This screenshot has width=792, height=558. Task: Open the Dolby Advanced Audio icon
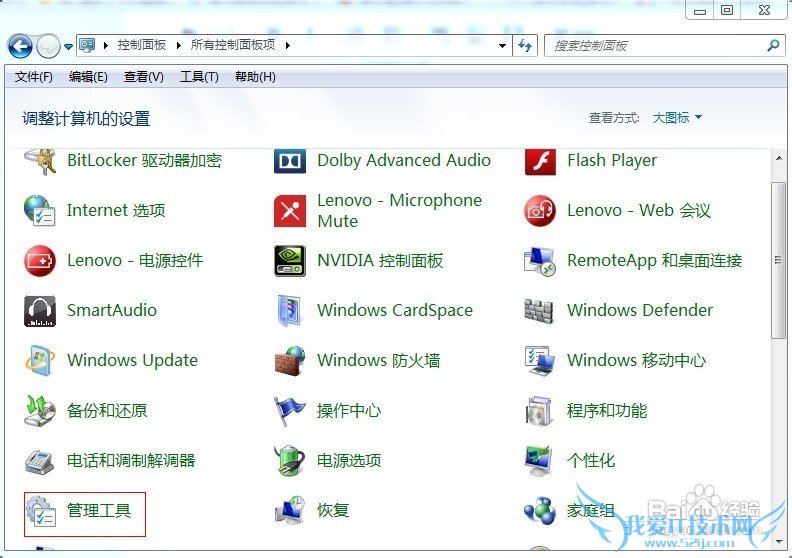click(x=290, y=161)
